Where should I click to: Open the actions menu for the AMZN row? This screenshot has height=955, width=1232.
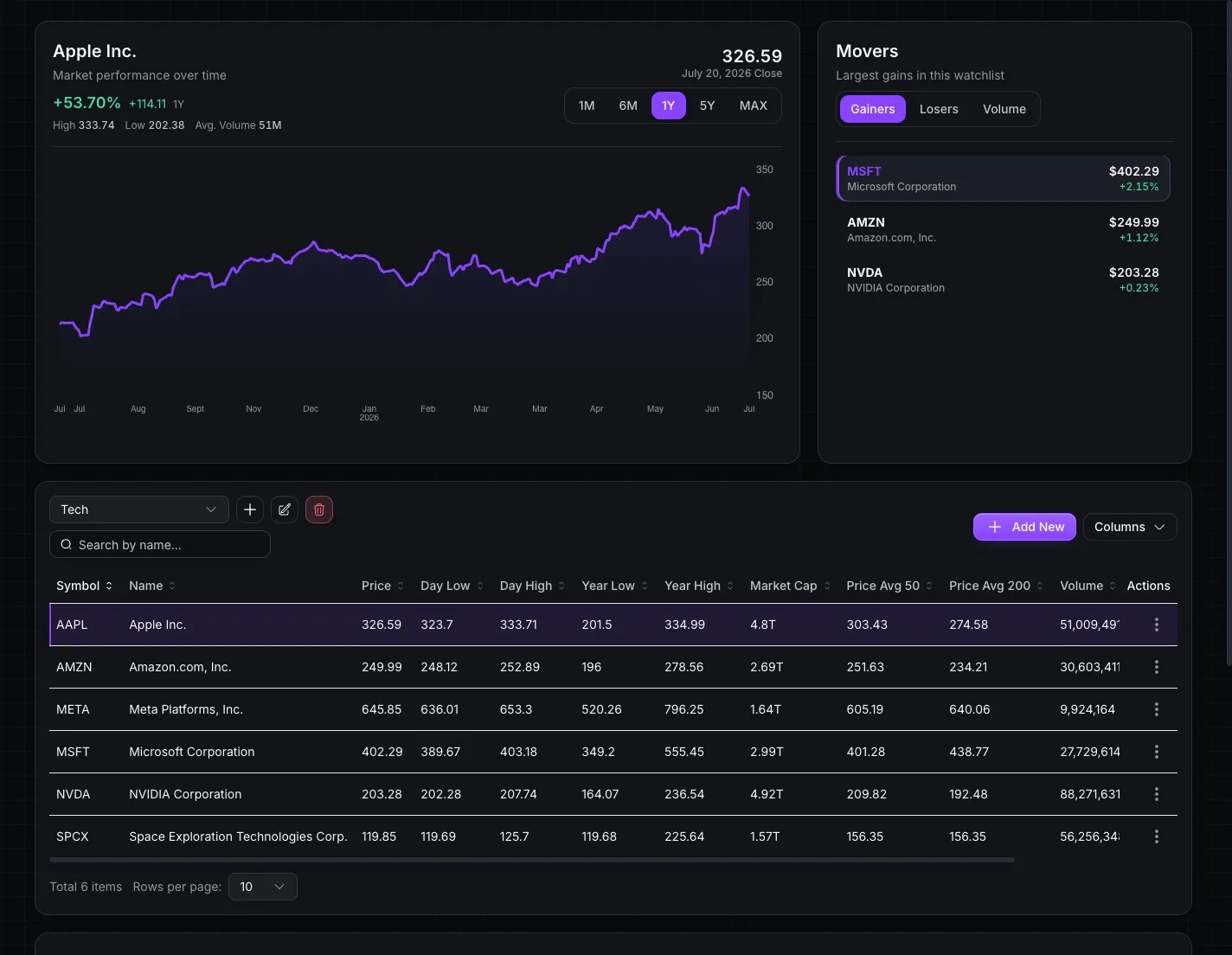1157,667
